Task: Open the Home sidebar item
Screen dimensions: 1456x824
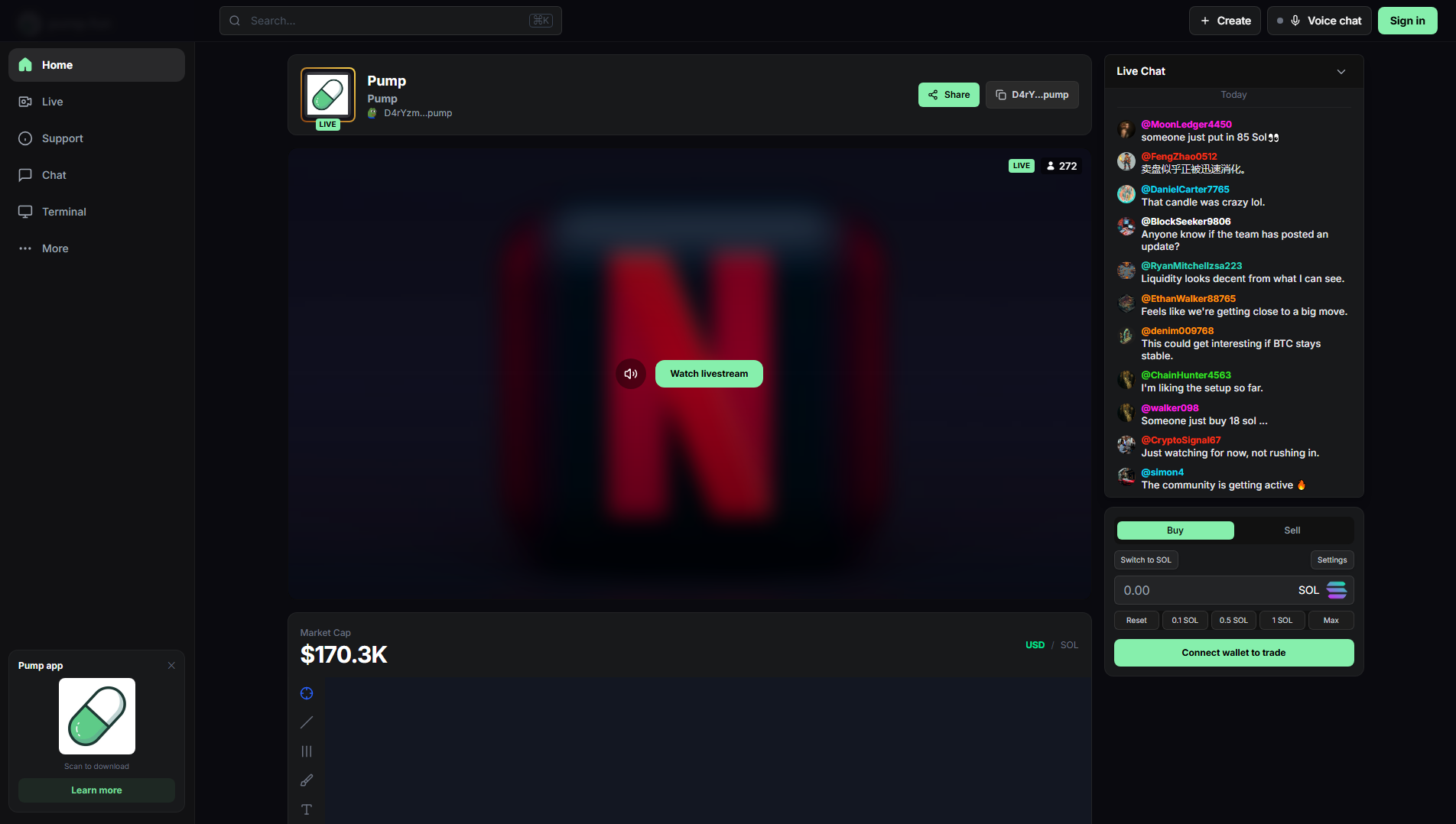Action: point(96,65)
